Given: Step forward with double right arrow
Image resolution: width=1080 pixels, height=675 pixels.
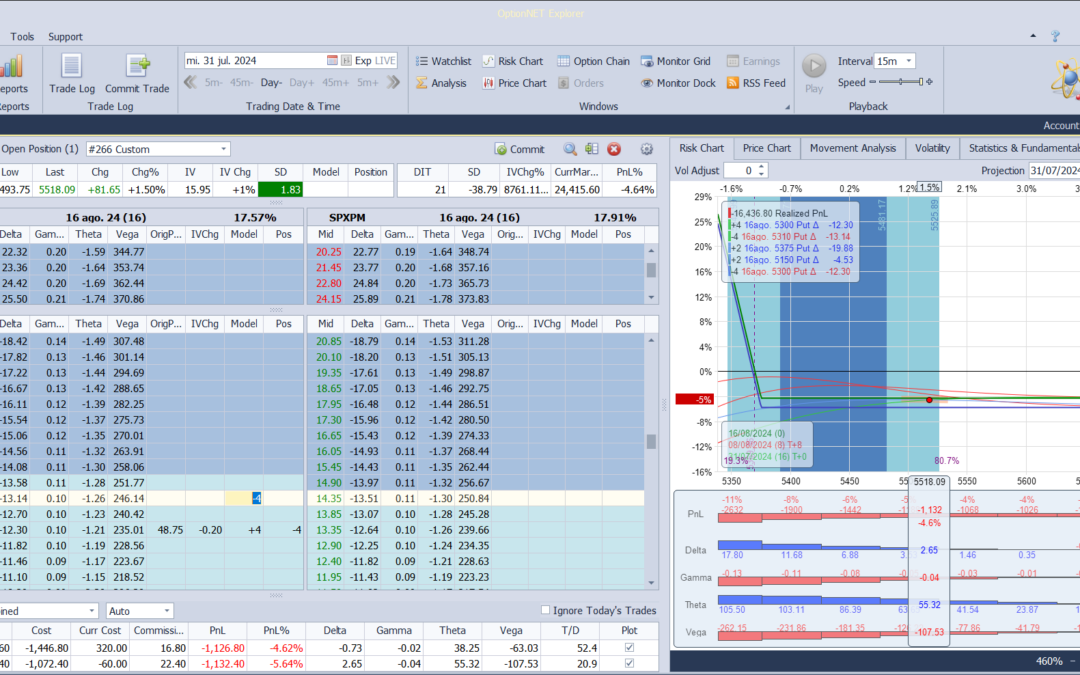Looking at the screenshot, I should pos(393,83).
